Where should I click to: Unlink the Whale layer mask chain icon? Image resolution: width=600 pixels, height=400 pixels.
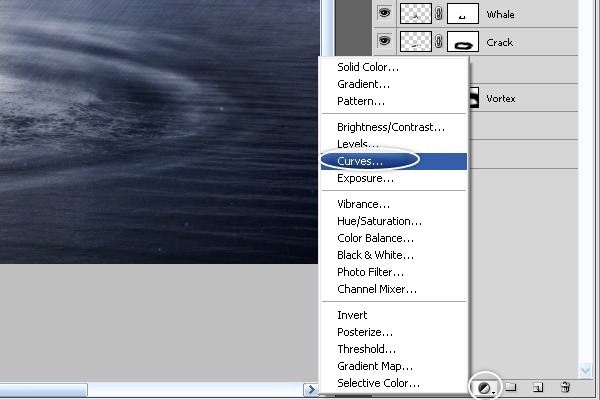pyautogui.click(x=439, y=13)
